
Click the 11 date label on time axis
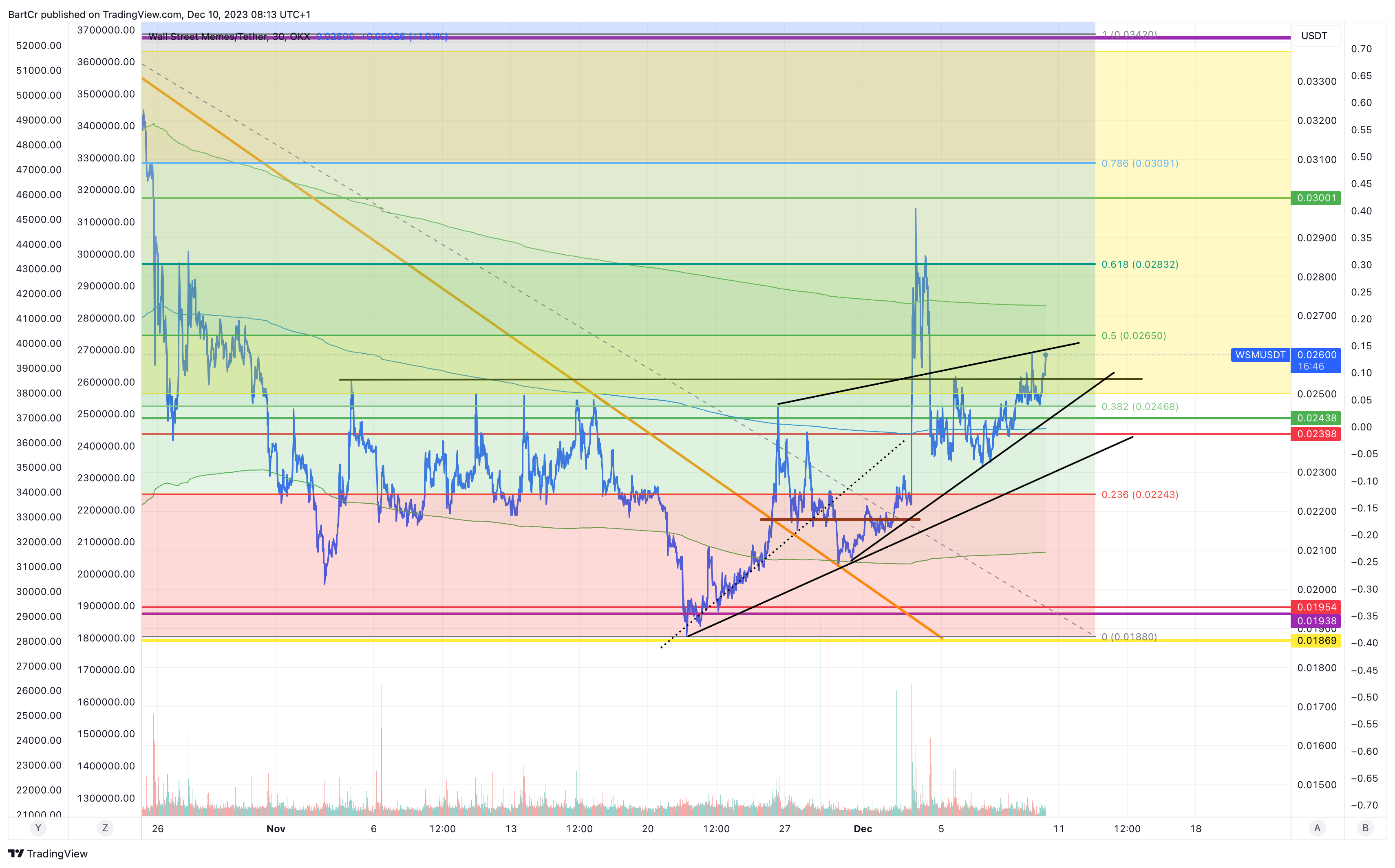(x=1058, y=829)
